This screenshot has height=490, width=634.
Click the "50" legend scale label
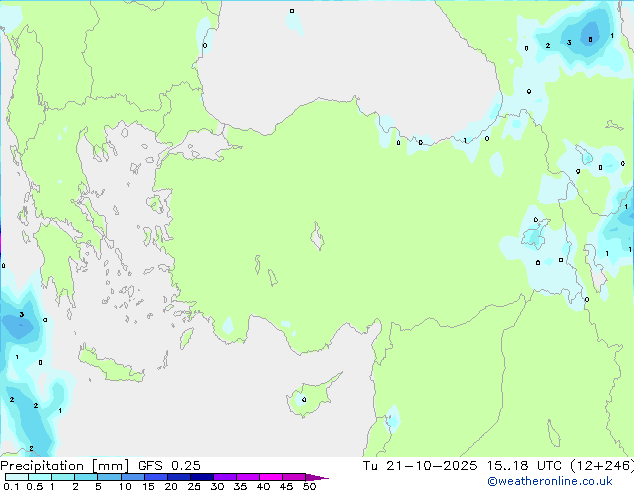(x=310, y=486)
